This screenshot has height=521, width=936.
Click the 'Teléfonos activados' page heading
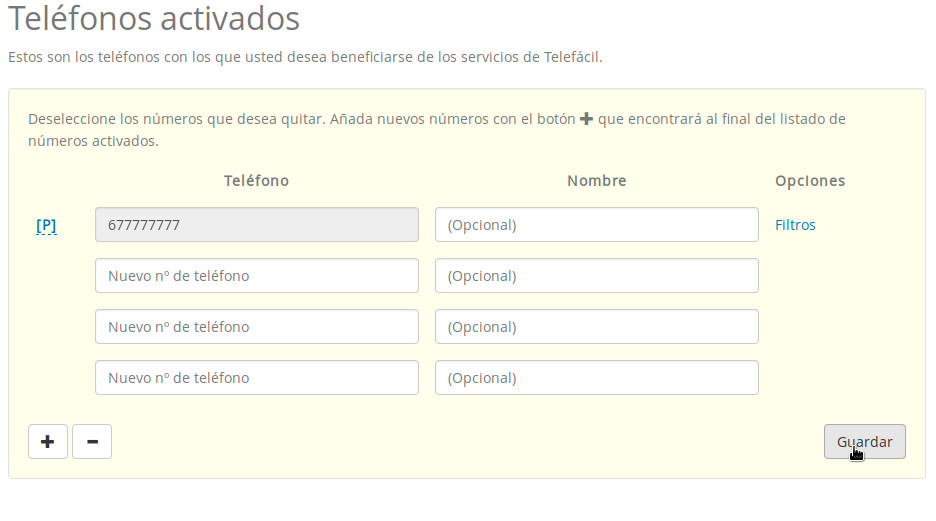(154, 18)
